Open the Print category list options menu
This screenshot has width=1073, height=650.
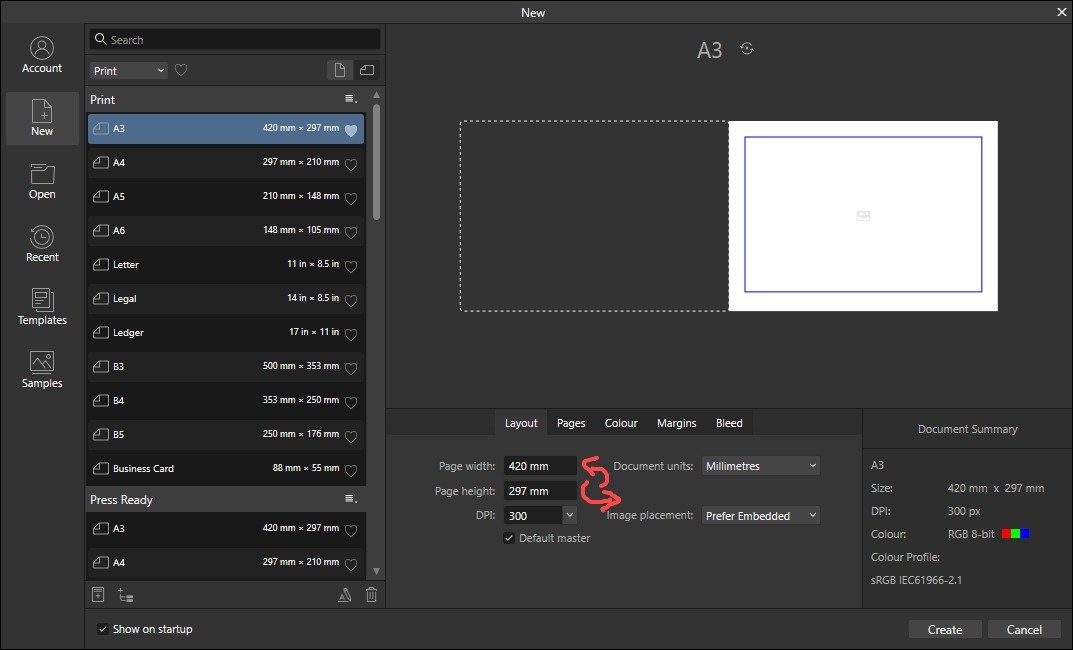click(350, 99)
